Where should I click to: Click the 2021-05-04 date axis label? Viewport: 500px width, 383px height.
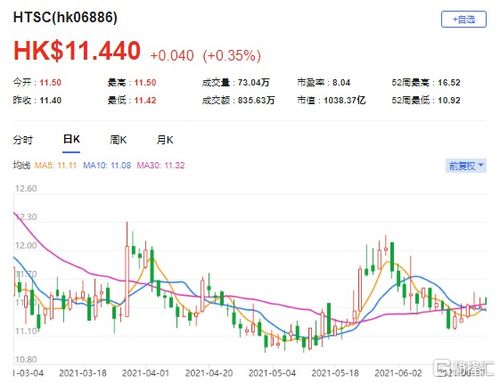pyautogui.click(x=272, y=373)
